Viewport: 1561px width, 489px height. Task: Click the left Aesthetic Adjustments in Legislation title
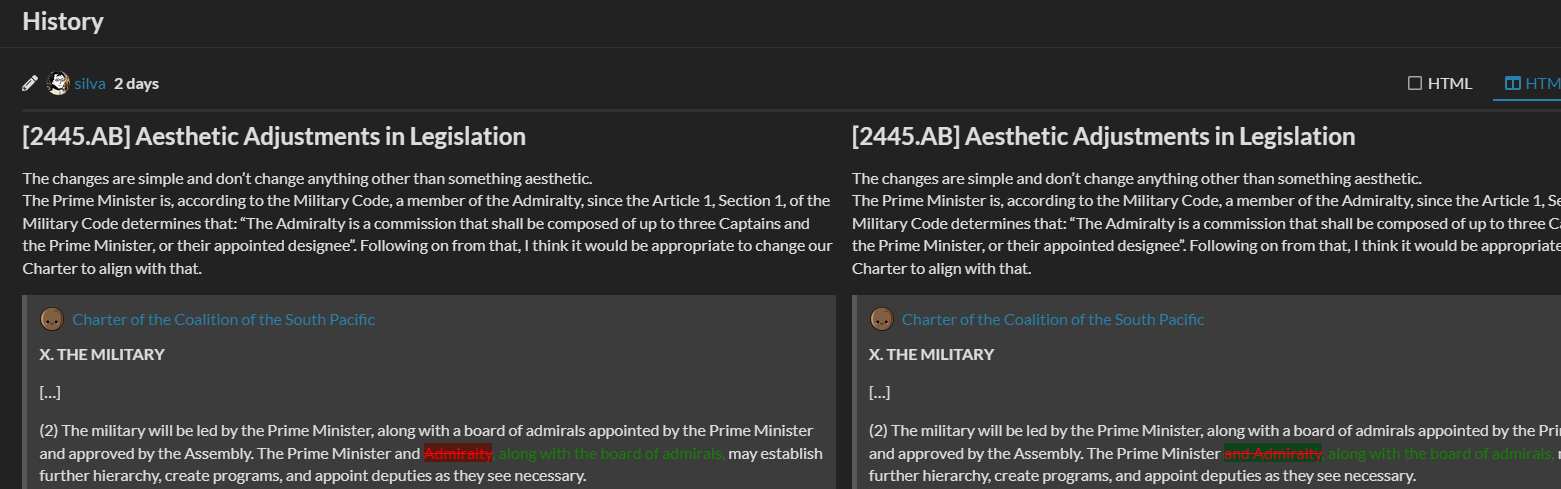point(274,136)
